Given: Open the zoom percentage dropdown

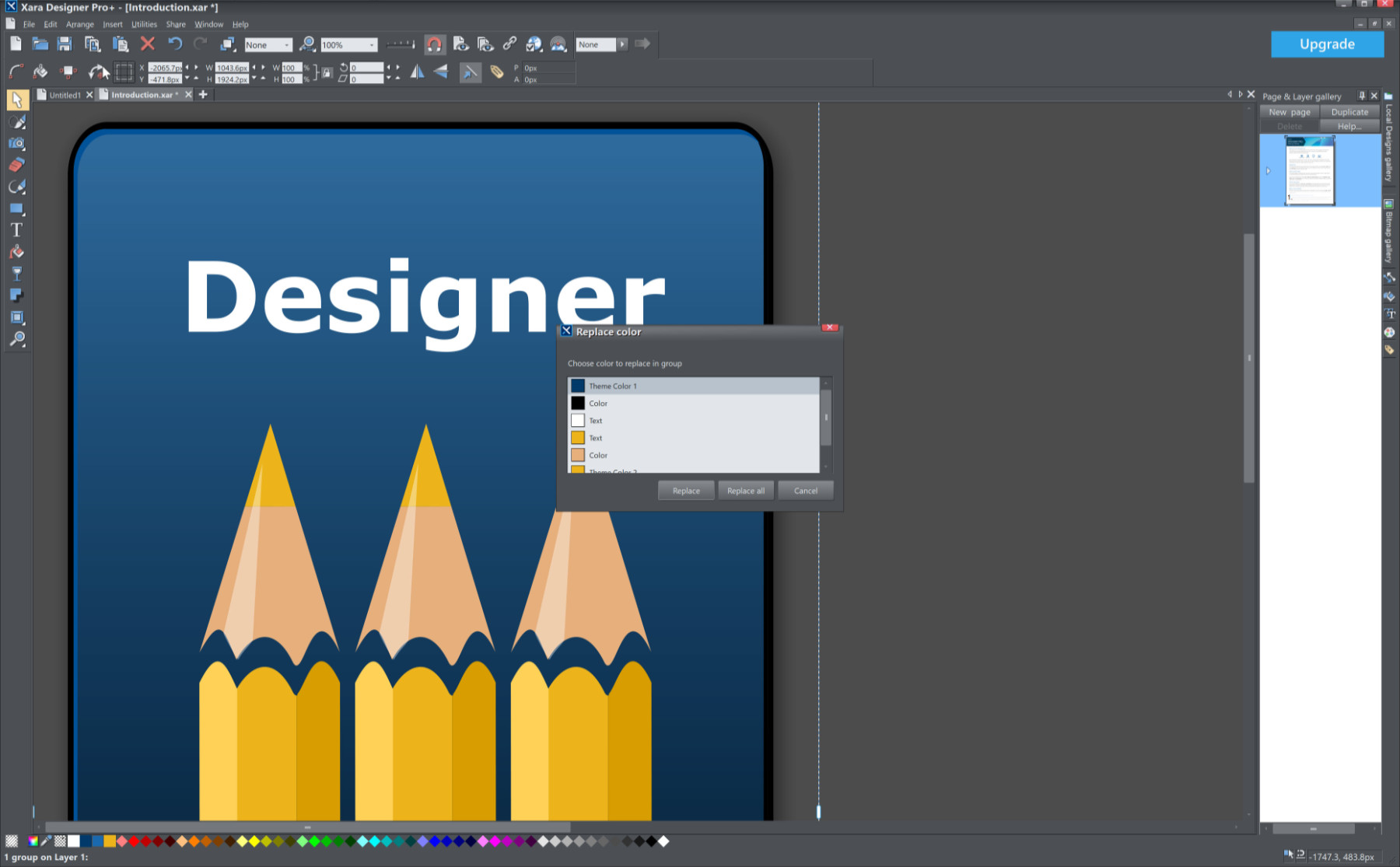Looking at the screenshot, I should 371,45.
